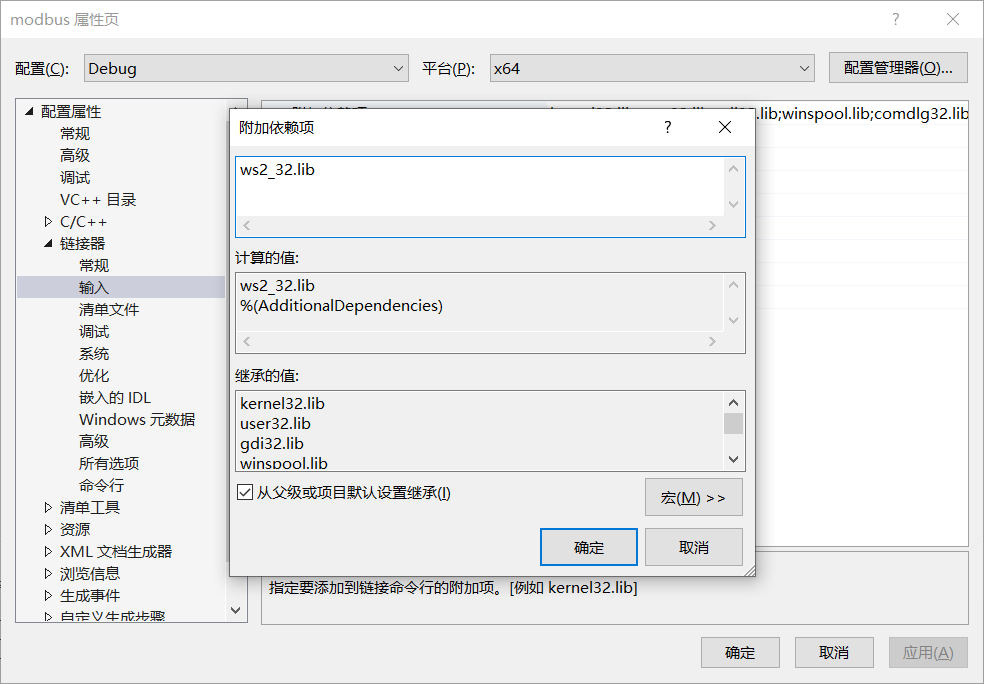The image size is (984, 684).
Task: Select 常规 under 链接器
Action: coord(94,265)
